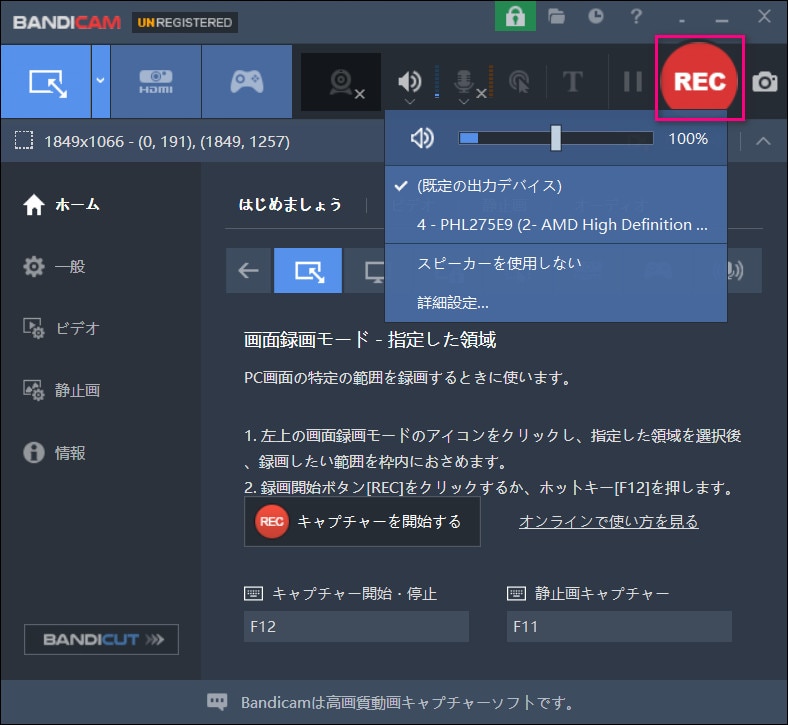
Task: Select audio-only mode icon in mode strip
Action: tap(735, 270)
